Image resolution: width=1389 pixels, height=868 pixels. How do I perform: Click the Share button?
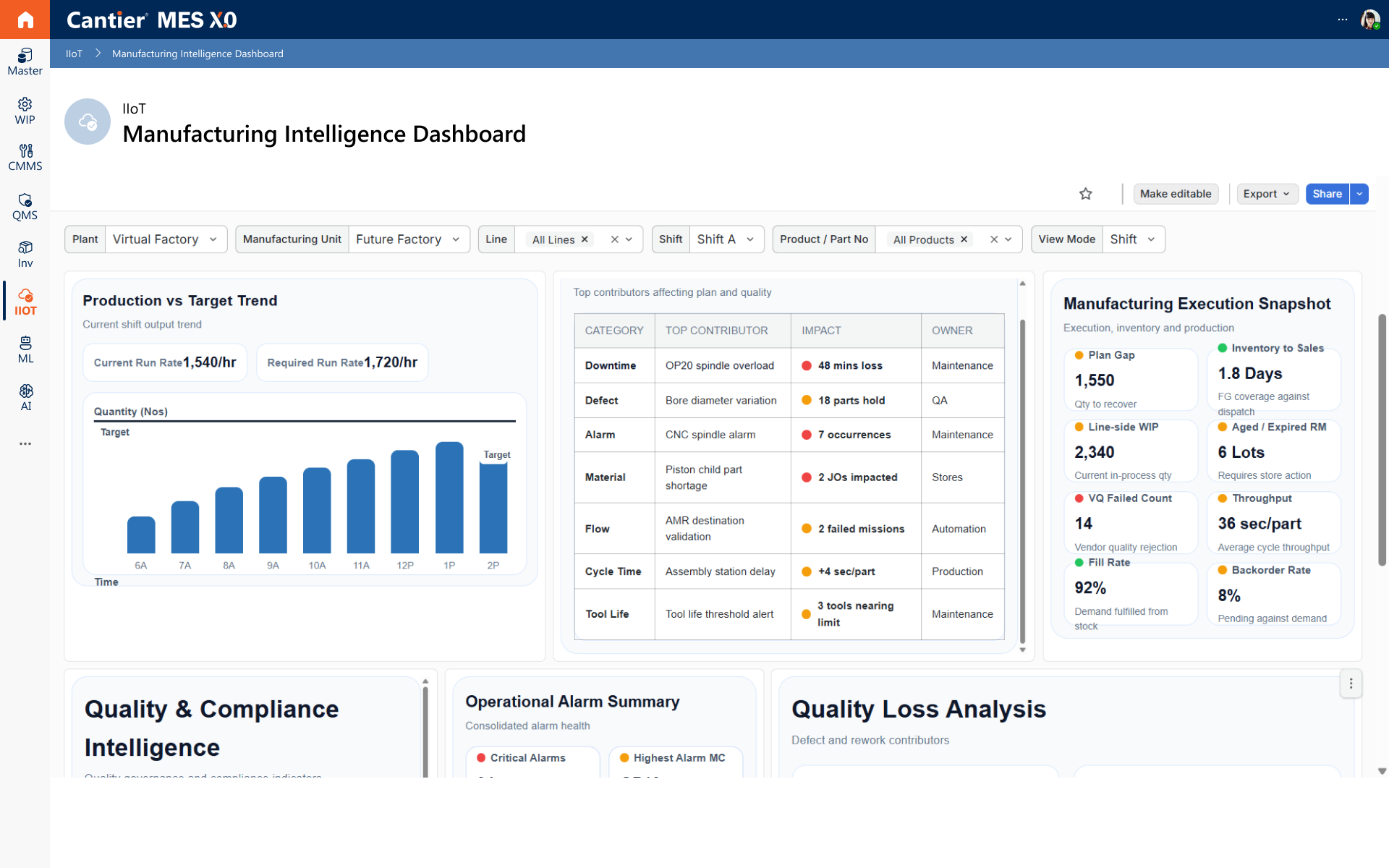[x=1327, y=194]
